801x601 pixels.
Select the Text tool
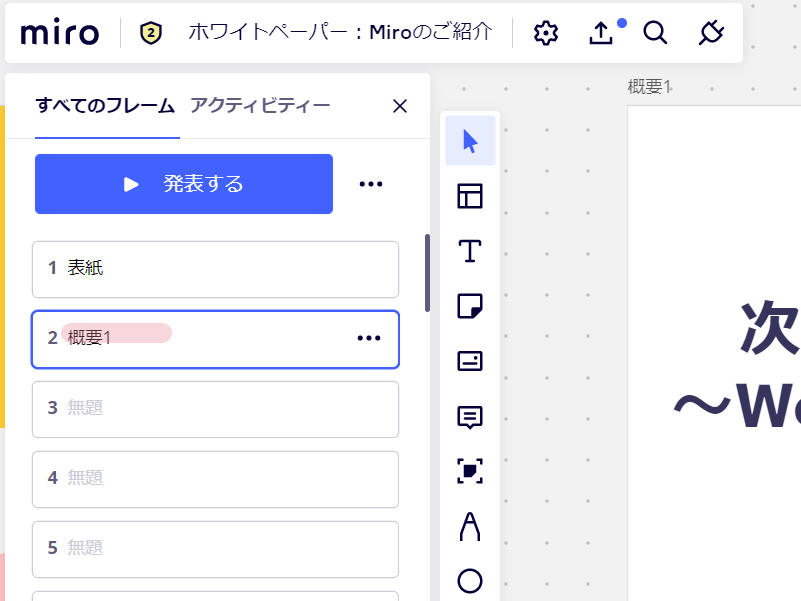click(x=470, y=251)
